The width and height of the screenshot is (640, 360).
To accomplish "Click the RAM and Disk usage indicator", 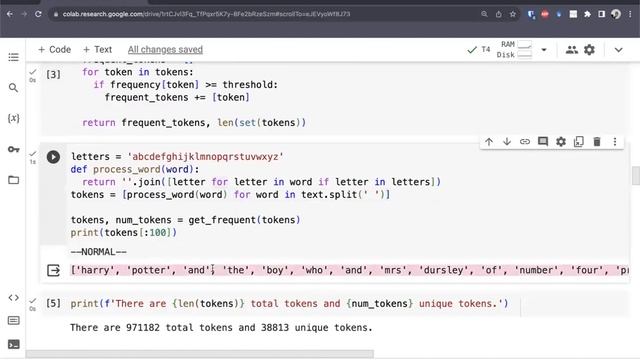I will click(514, 49).
